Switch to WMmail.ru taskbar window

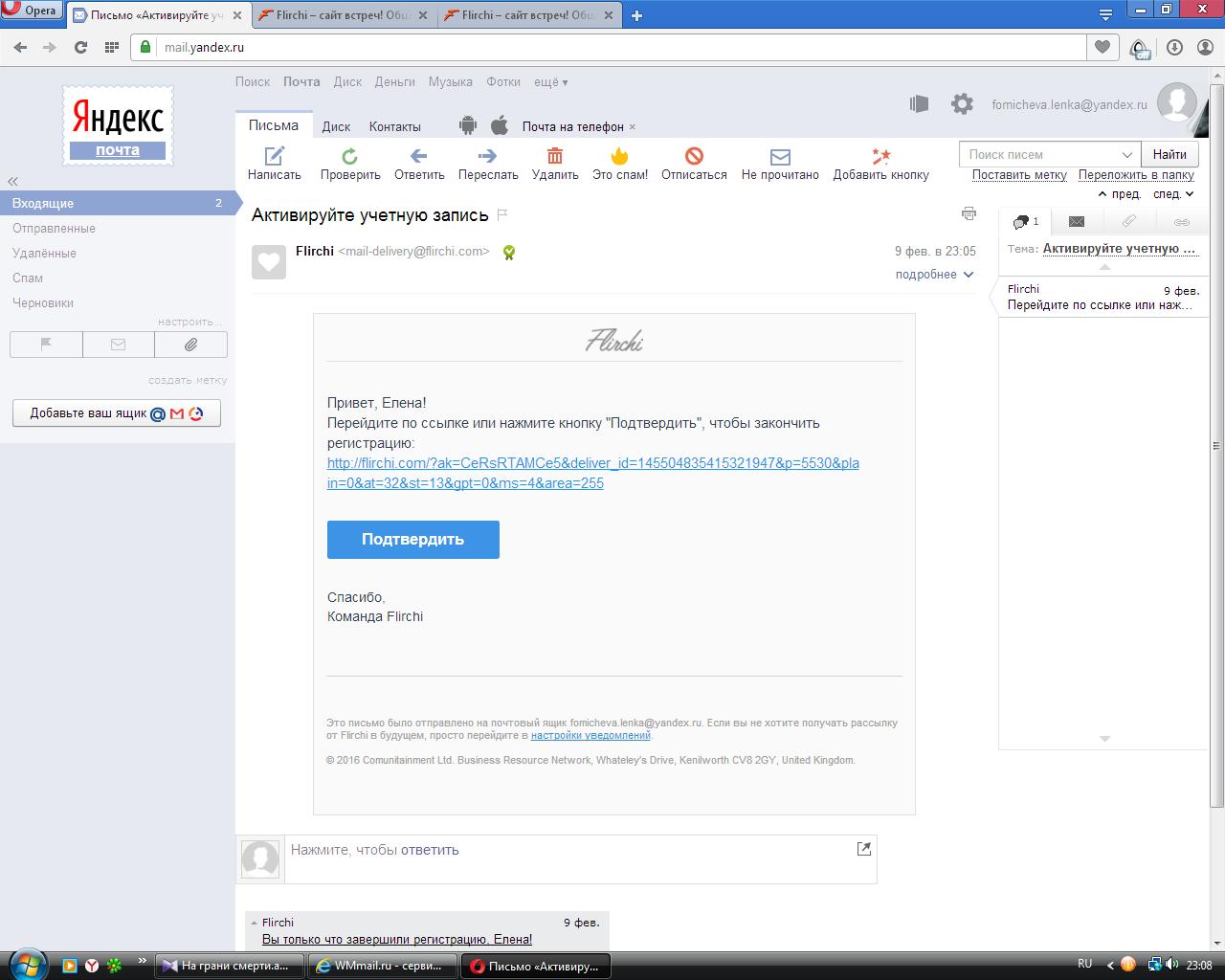coord(382,966)
